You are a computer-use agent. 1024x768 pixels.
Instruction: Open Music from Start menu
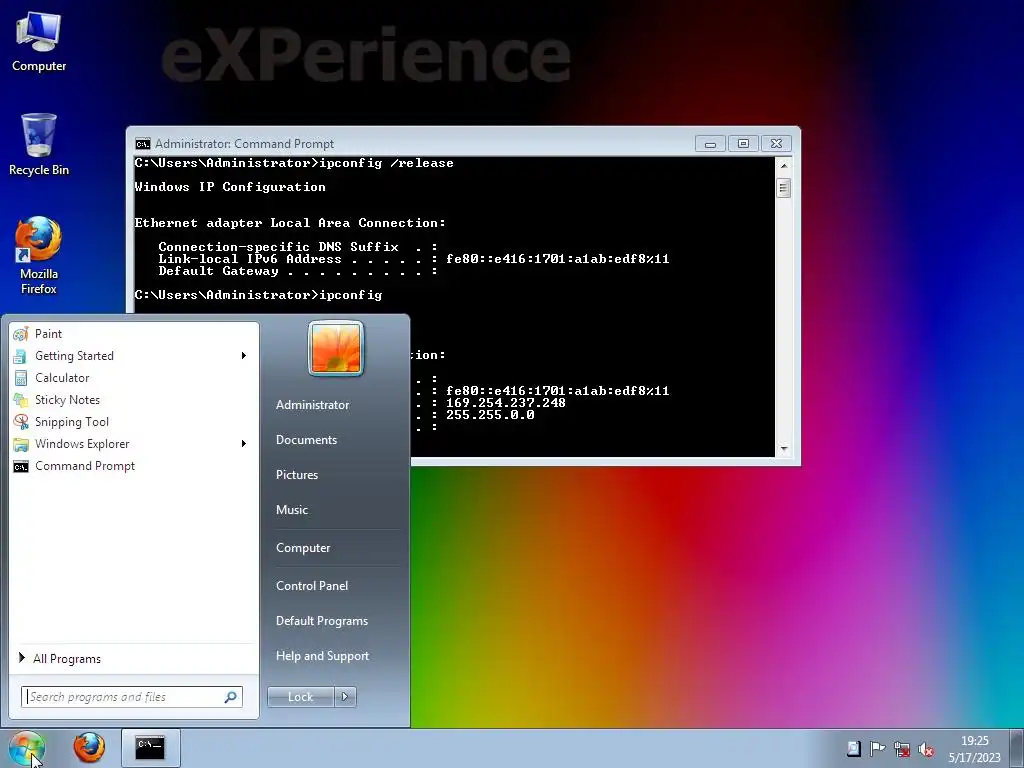coord(291,510)
